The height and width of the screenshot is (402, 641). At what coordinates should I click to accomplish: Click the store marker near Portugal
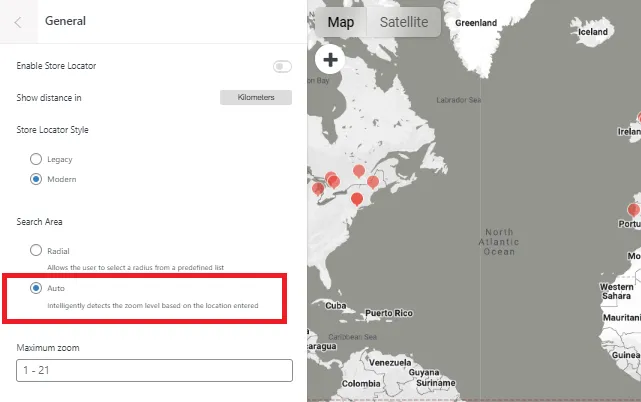[632, 210]
